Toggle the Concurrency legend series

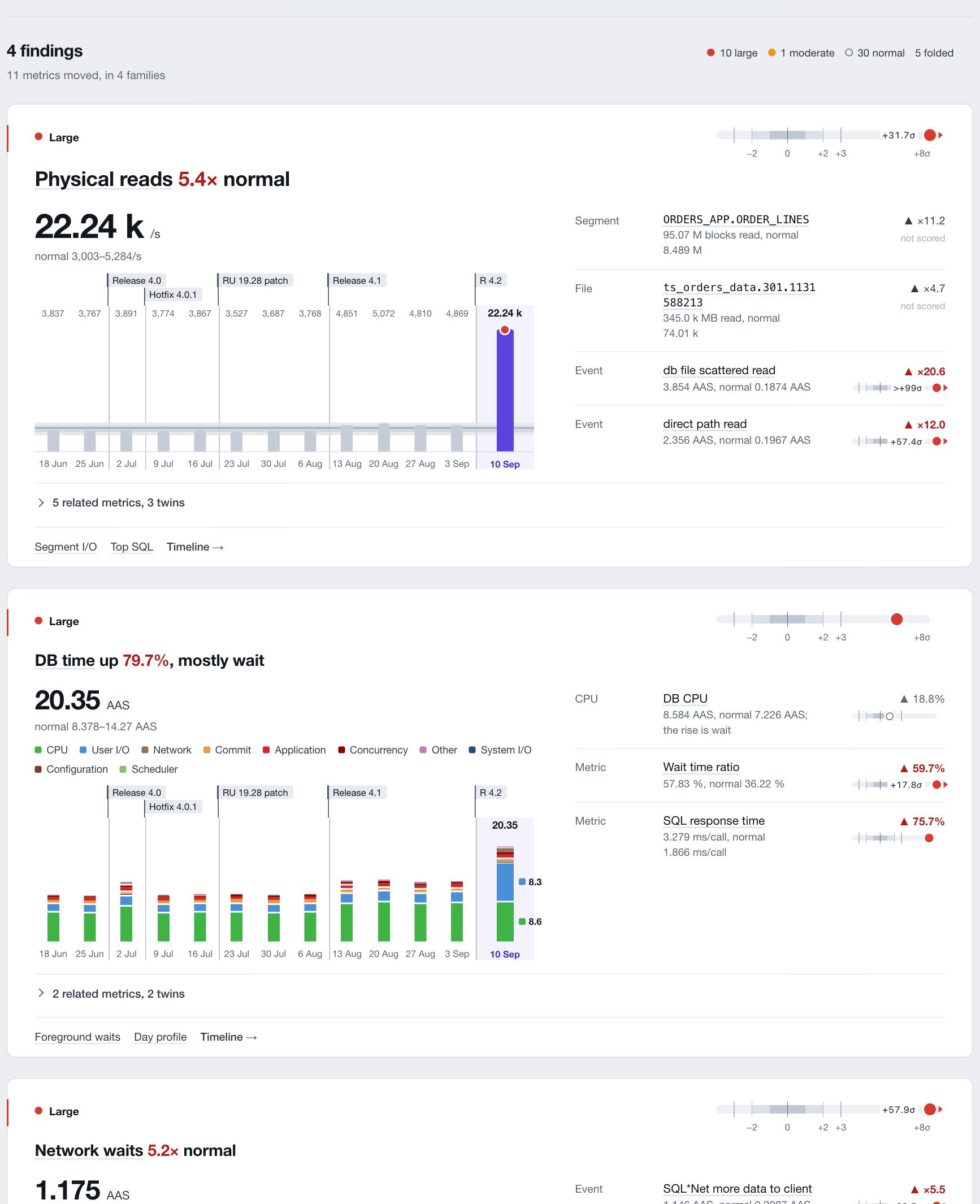coord(373,750)
